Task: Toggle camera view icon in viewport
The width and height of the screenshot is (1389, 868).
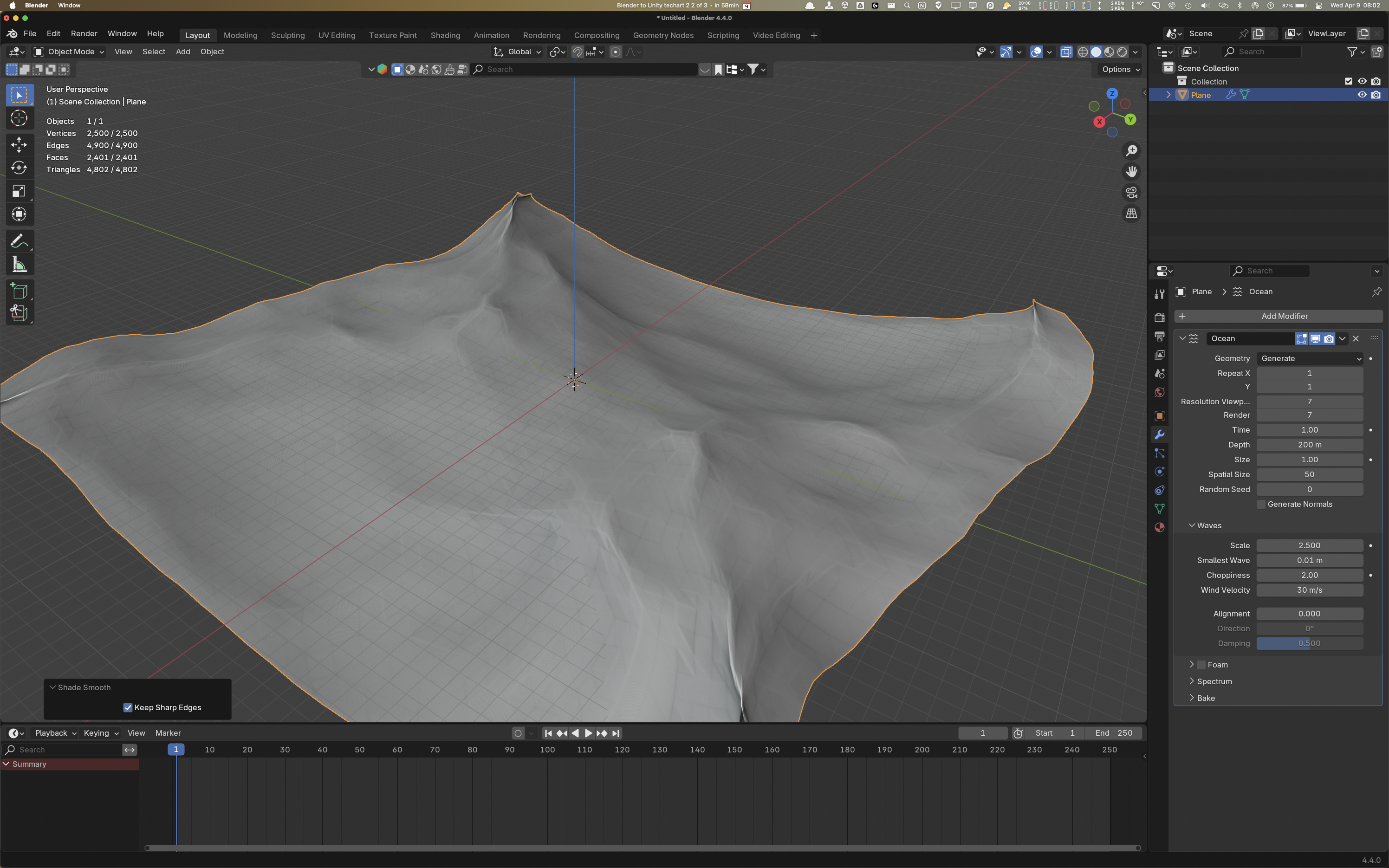Action: pos(1131,192)
